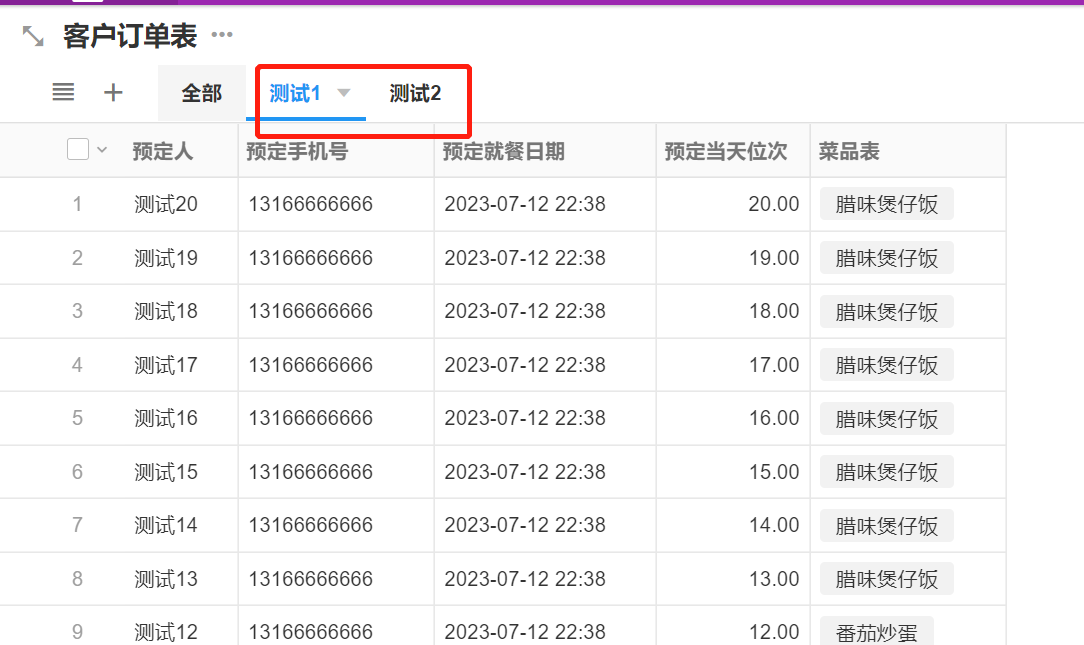This screenshot has height=645, width=1084.
Task: Expand the 测试1 tab dropdown arrow
Action: pyautogui.click(x=344, y=93)
